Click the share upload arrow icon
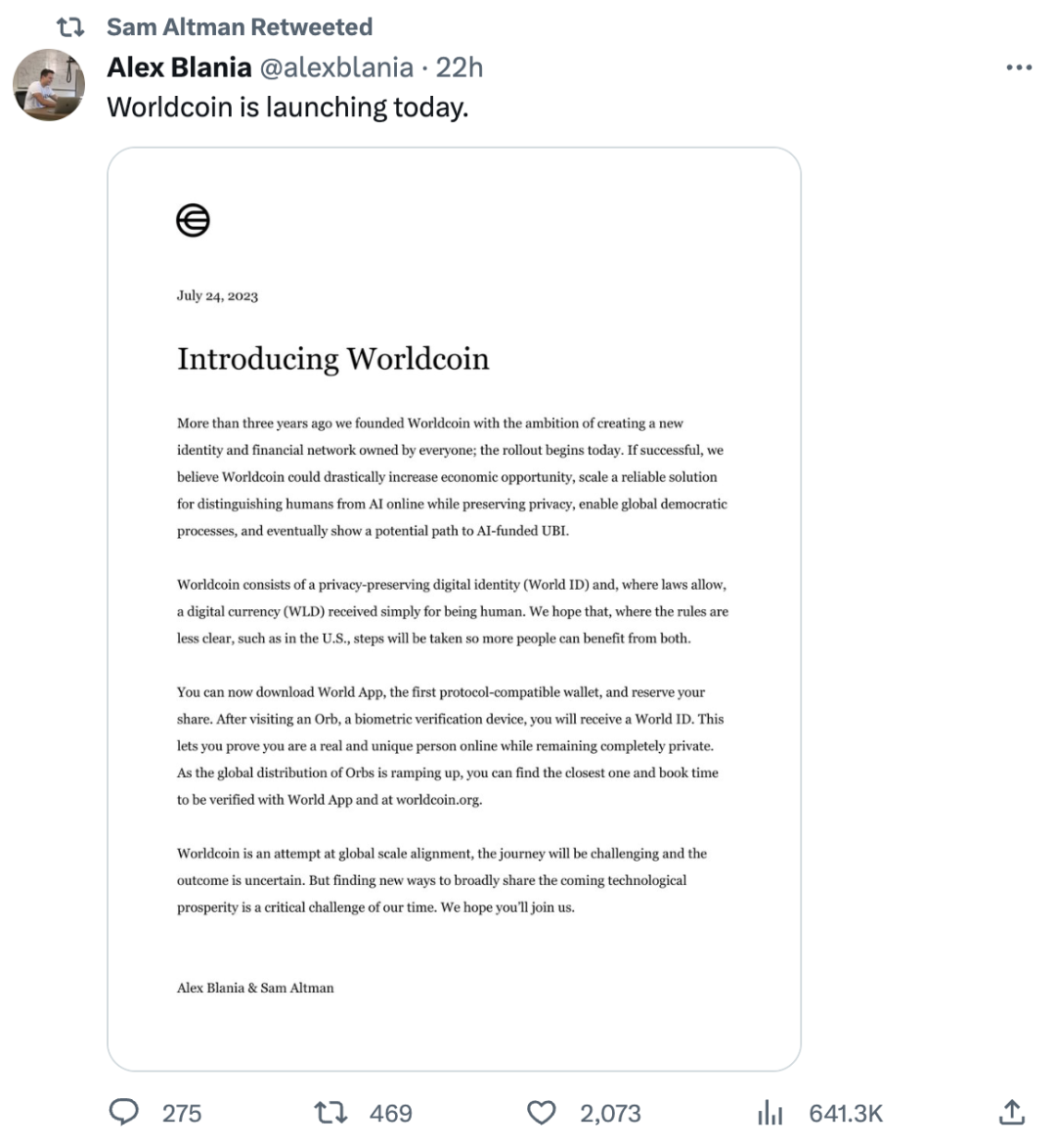 [x=1012, y=1112]
